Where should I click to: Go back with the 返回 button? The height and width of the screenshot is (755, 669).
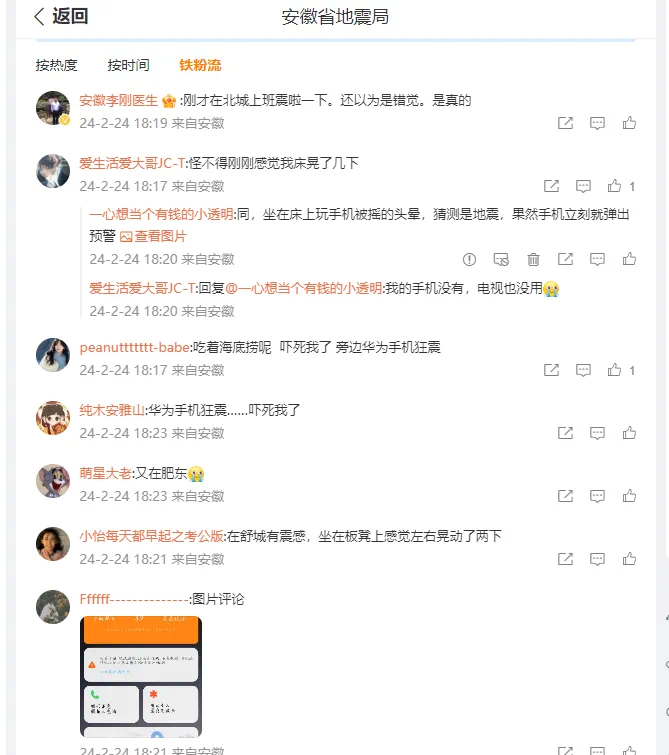[x=61, y=16]
